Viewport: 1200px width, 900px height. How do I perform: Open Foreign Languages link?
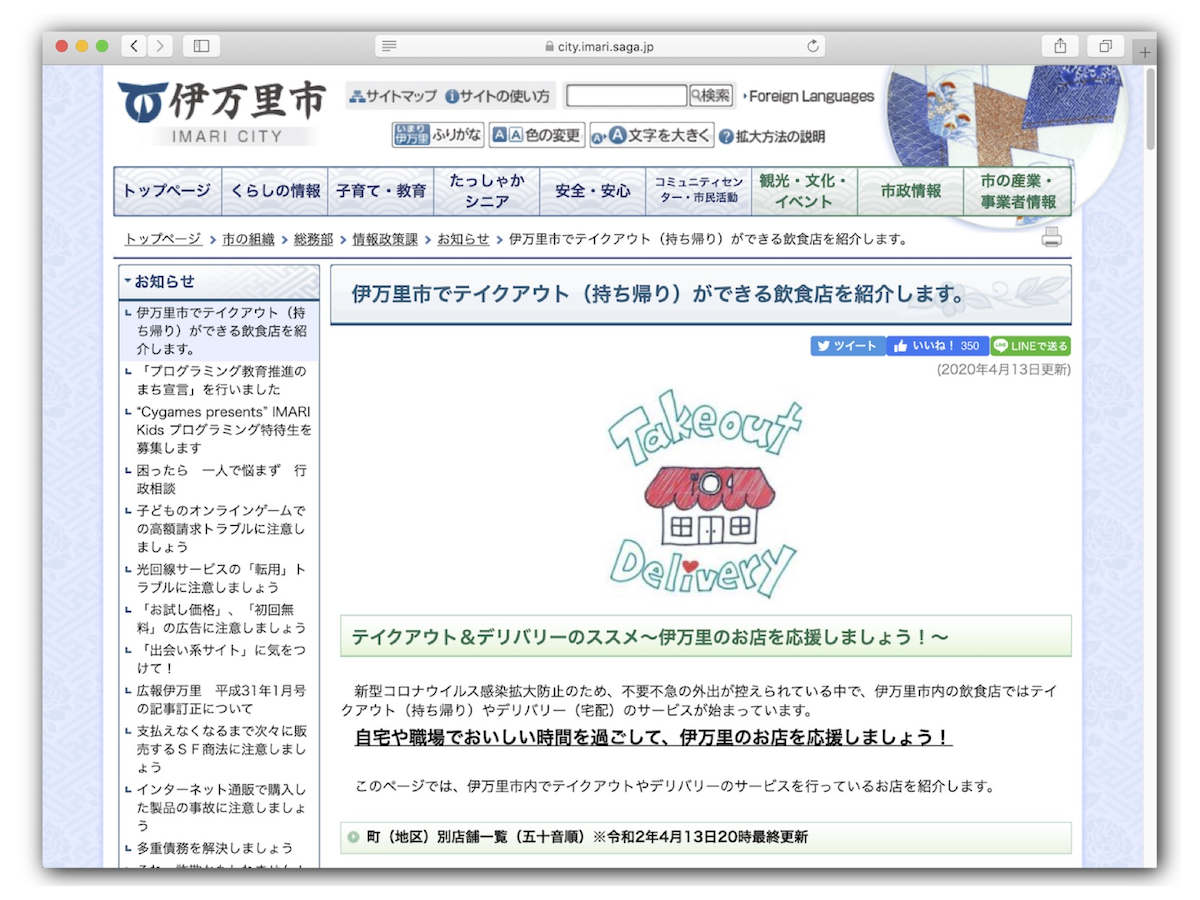(809, 97)
